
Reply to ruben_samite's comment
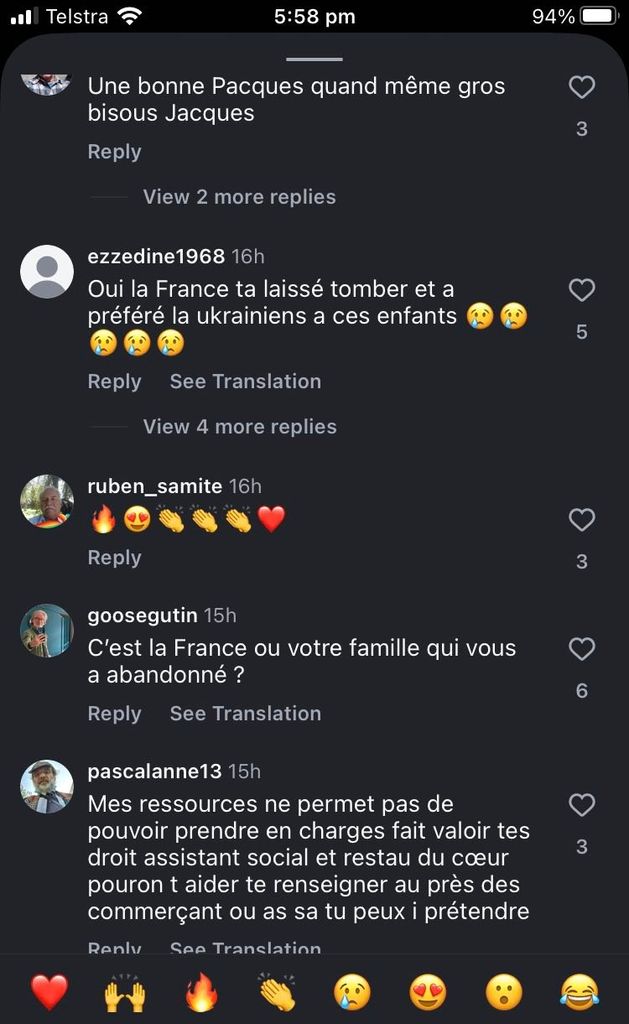point(114,557)
